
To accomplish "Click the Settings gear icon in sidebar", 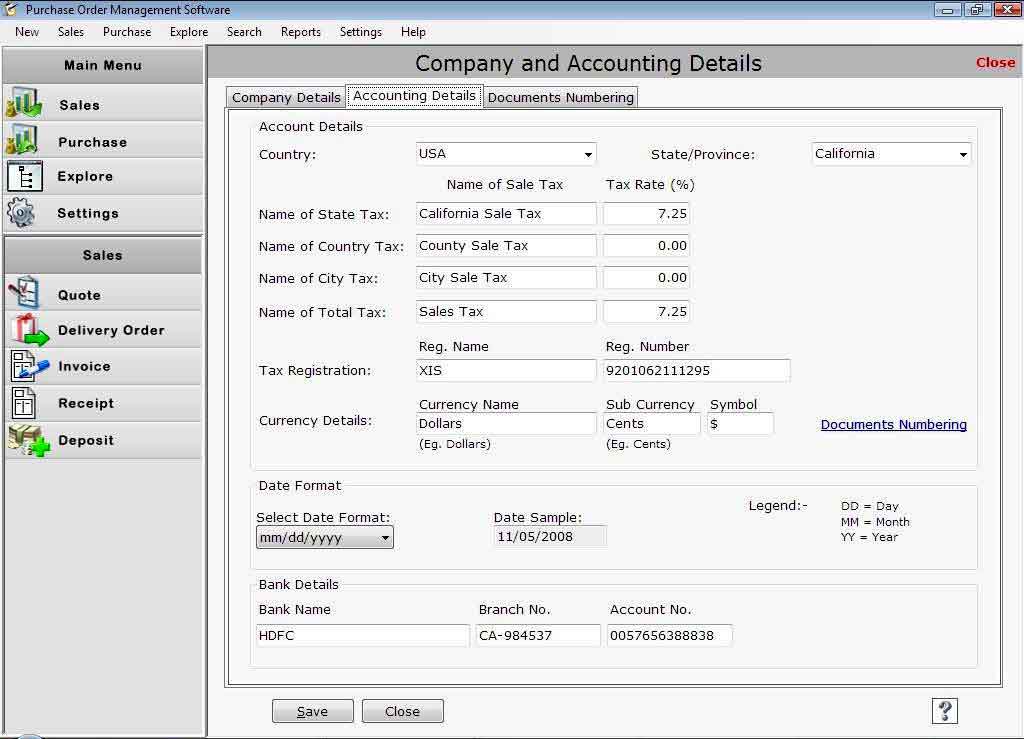I will click(x=22, y=213).
